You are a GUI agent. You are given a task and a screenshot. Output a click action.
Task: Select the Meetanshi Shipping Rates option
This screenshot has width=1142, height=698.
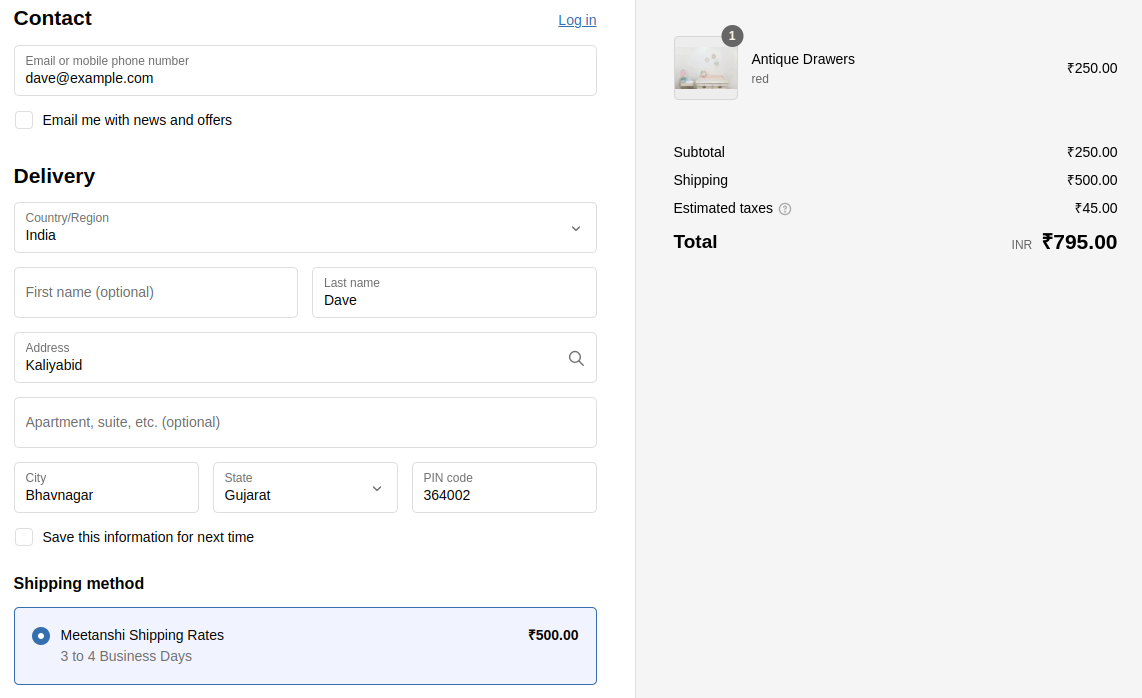tap(40, 635)
